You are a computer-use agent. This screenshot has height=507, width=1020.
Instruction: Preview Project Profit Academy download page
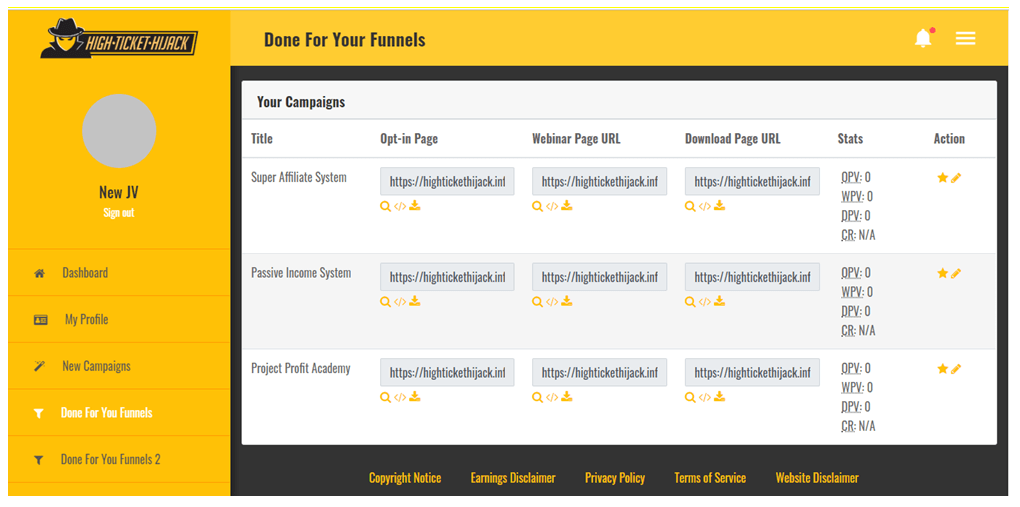tap(690, 398)
